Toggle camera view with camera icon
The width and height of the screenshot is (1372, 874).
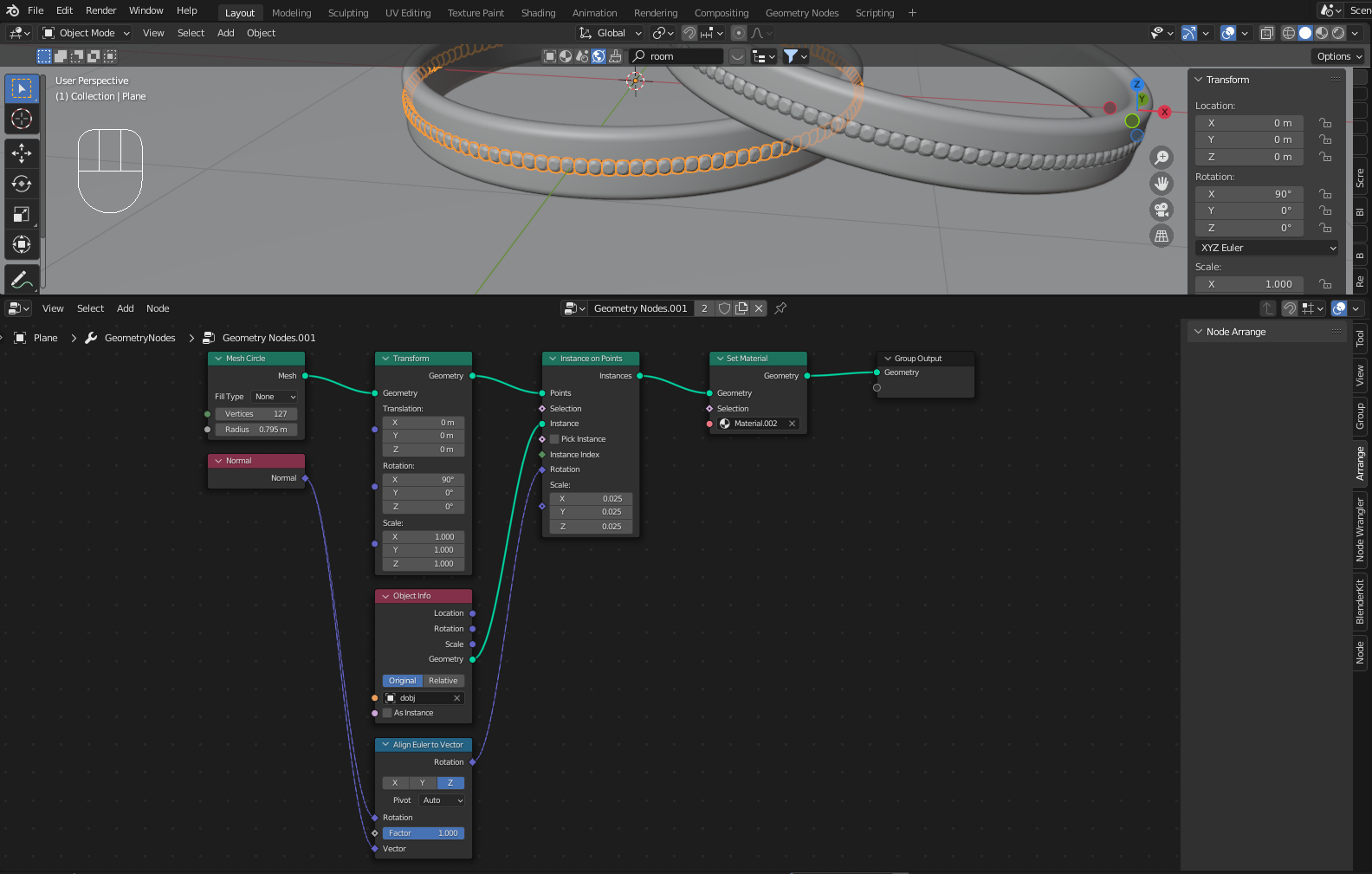(x=1162, y=210)
